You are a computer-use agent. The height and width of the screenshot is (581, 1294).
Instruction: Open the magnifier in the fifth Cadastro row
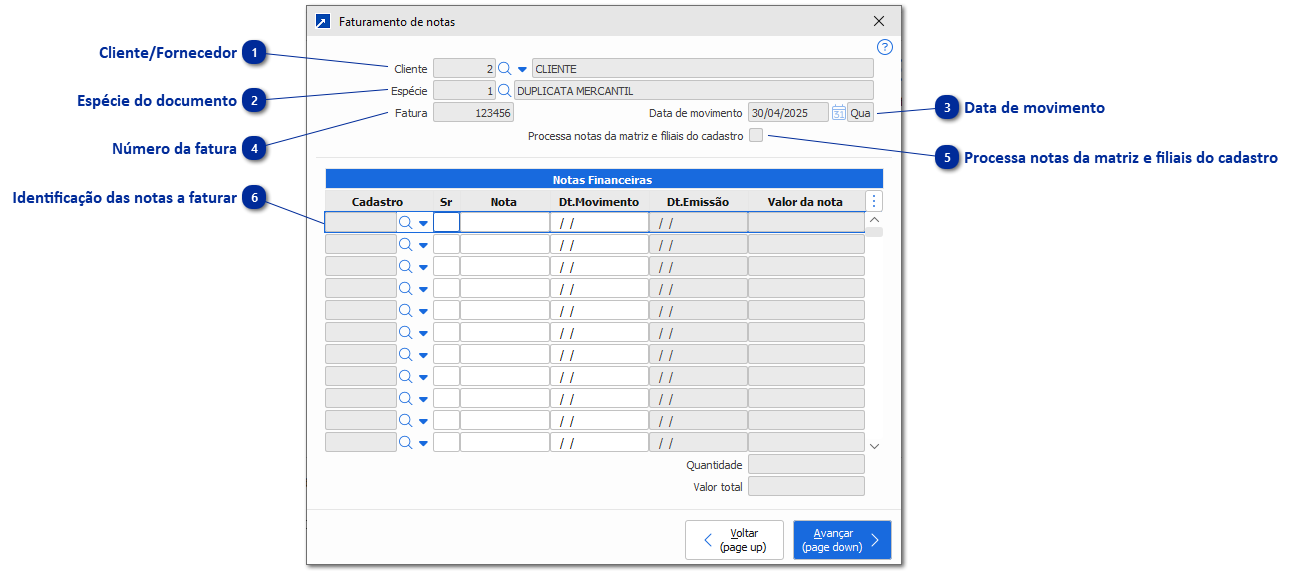click(407, 310)
